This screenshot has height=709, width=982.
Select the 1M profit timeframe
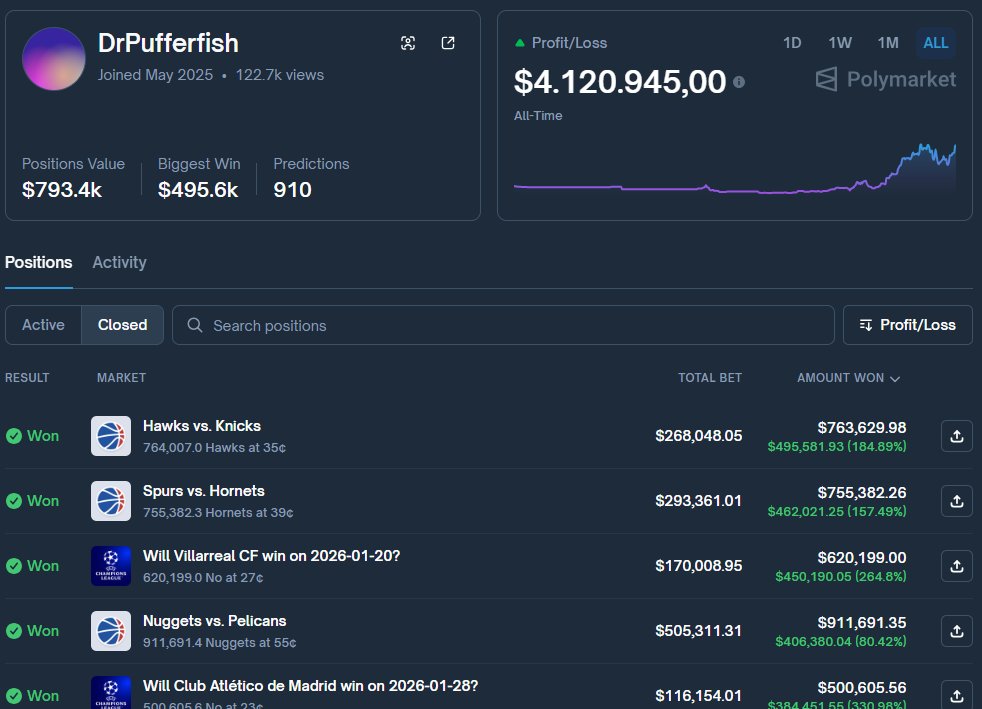click(888, 43)
